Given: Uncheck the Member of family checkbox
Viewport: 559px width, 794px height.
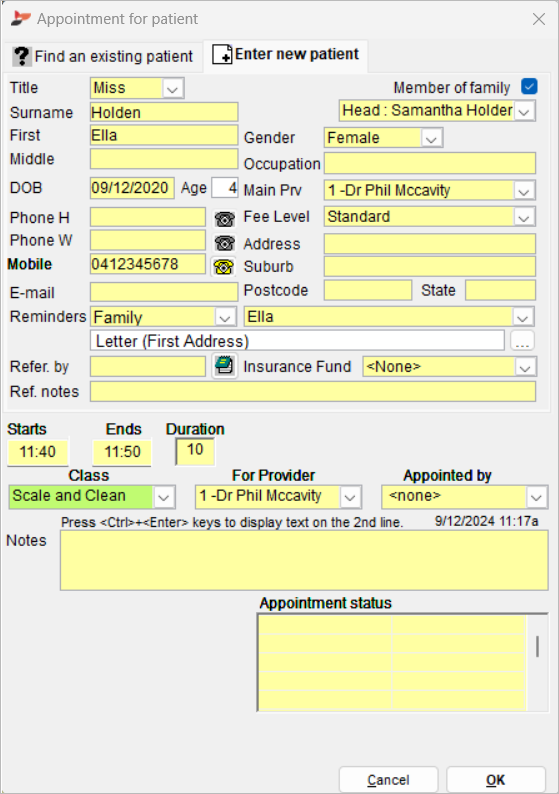Looking at the screenshot, I should [529, 87].
